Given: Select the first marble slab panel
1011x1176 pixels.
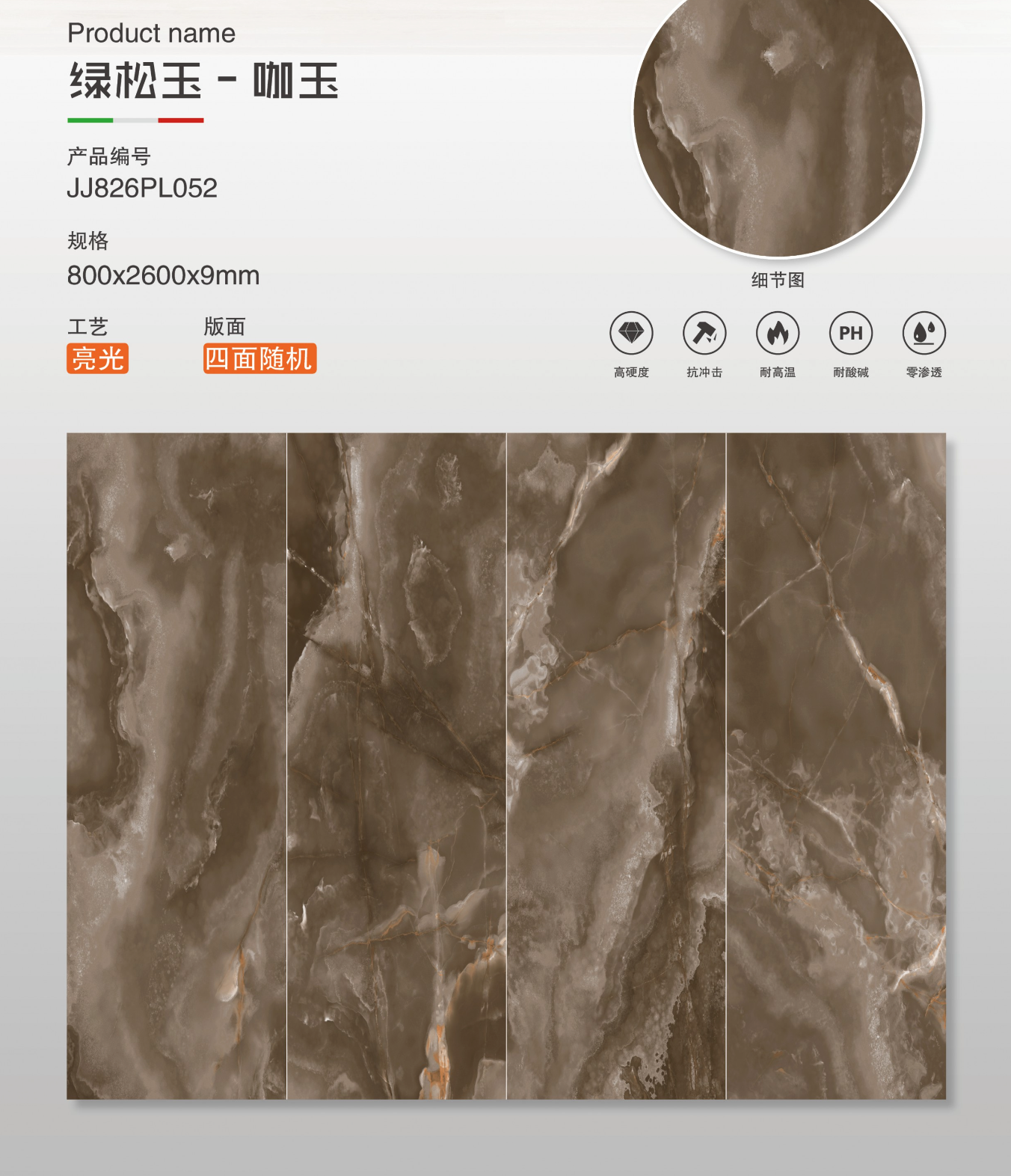Looking at the screenshot, I should (x=176, y=766).
